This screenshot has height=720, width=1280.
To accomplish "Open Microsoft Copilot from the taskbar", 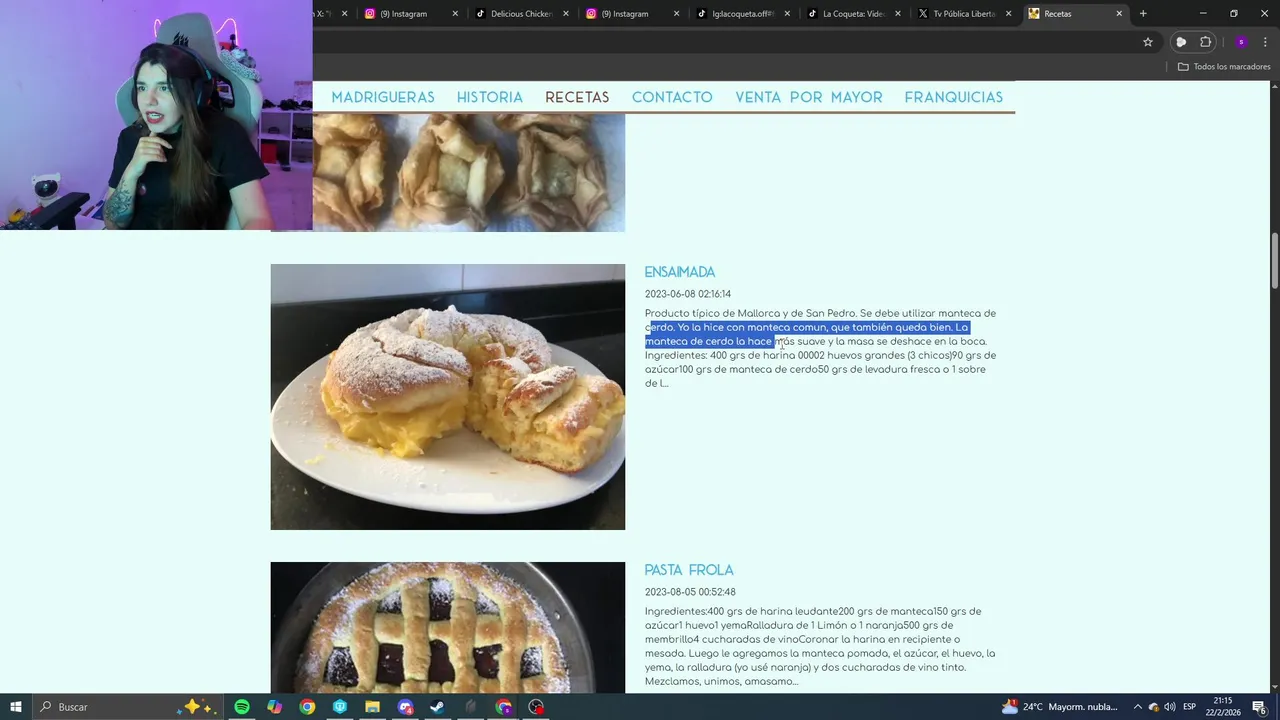I will click(275, 707).
